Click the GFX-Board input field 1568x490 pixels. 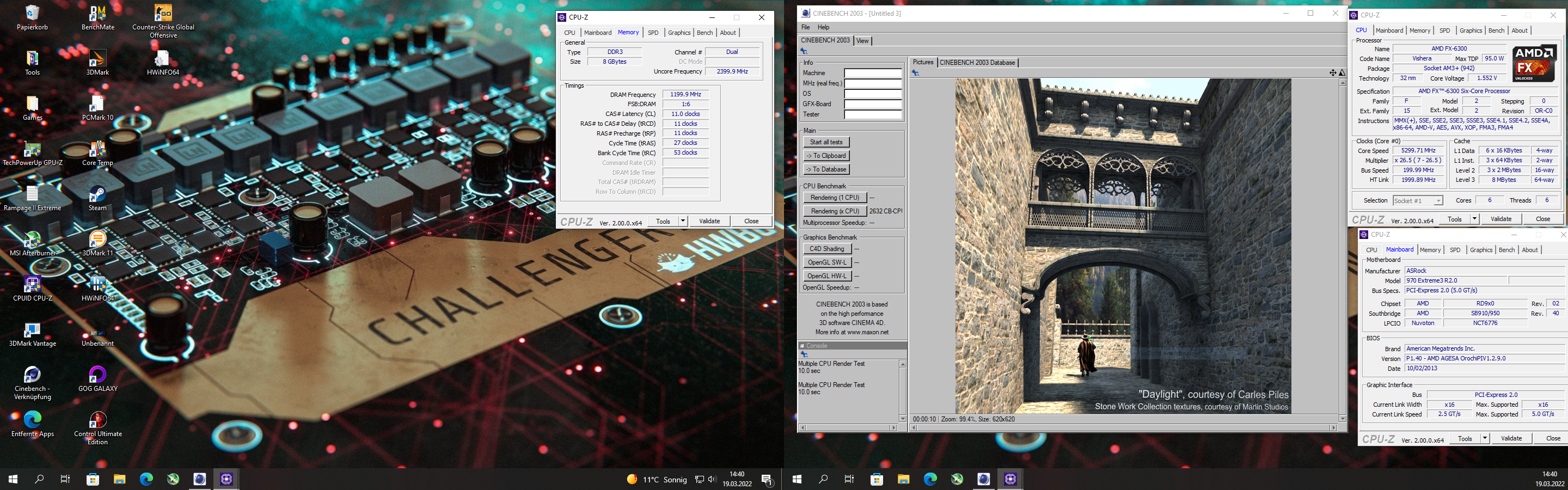click(x=873, y=104)
